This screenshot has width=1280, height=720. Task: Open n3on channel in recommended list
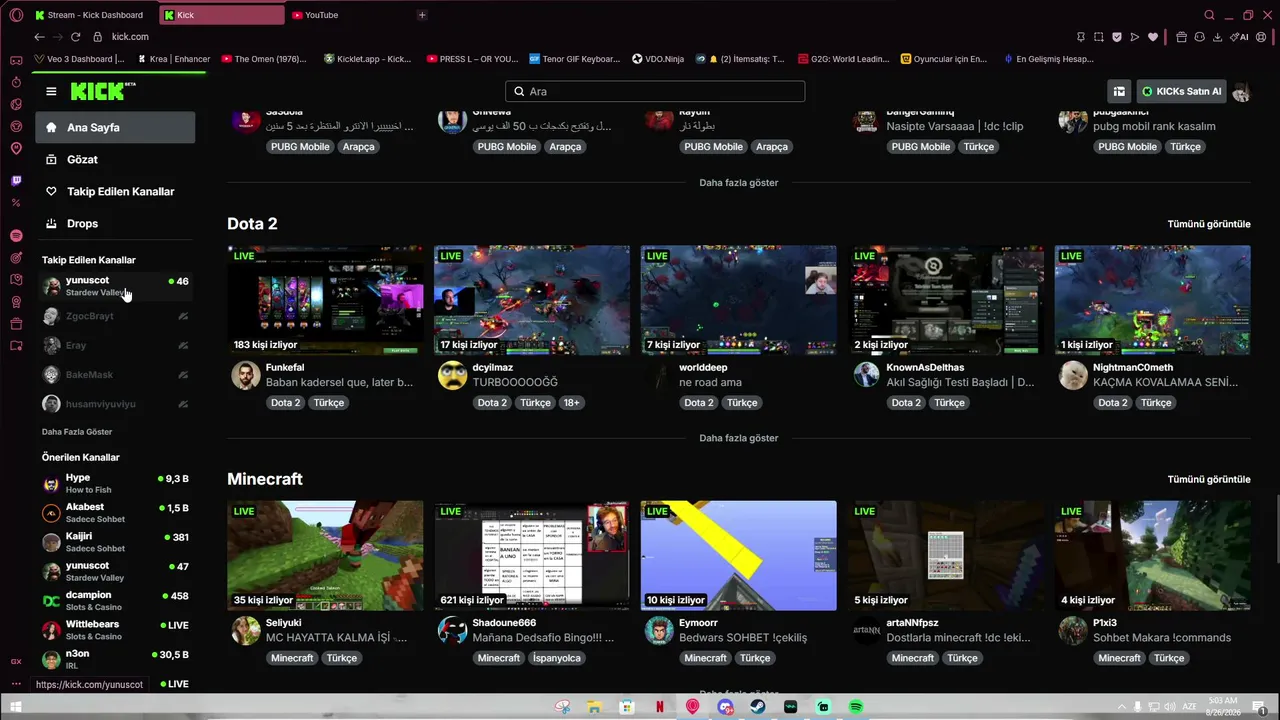(115, 659)
